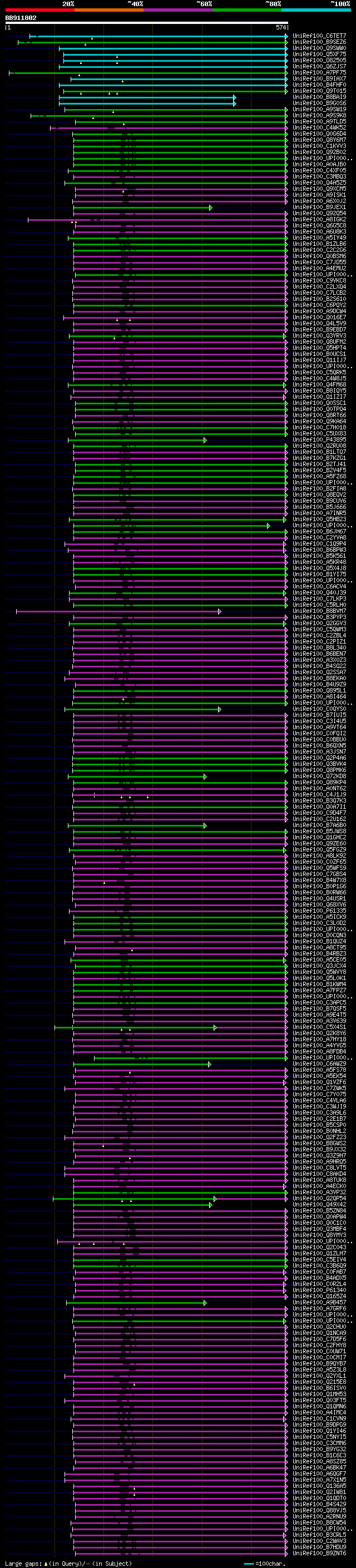Open hit UniRef100_Q6G5C8
This screenshot has height=1568, width=356.
319,225
